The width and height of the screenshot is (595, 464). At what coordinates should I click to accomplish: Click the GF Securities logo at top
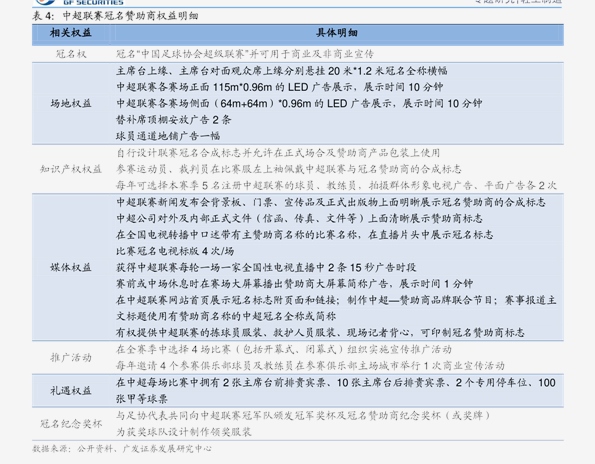tap(79, 2)
